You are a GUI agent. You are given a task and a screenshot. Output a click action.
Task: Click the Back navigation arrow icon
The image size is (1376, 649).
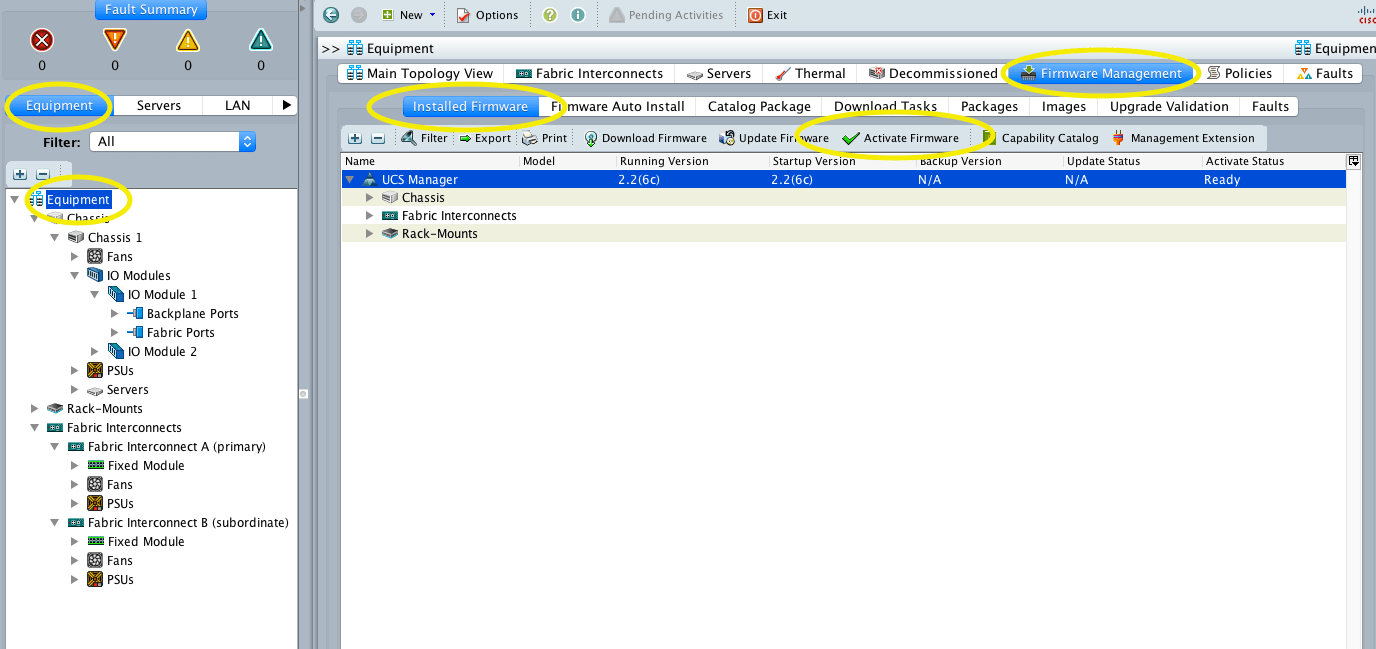(331, 15)
